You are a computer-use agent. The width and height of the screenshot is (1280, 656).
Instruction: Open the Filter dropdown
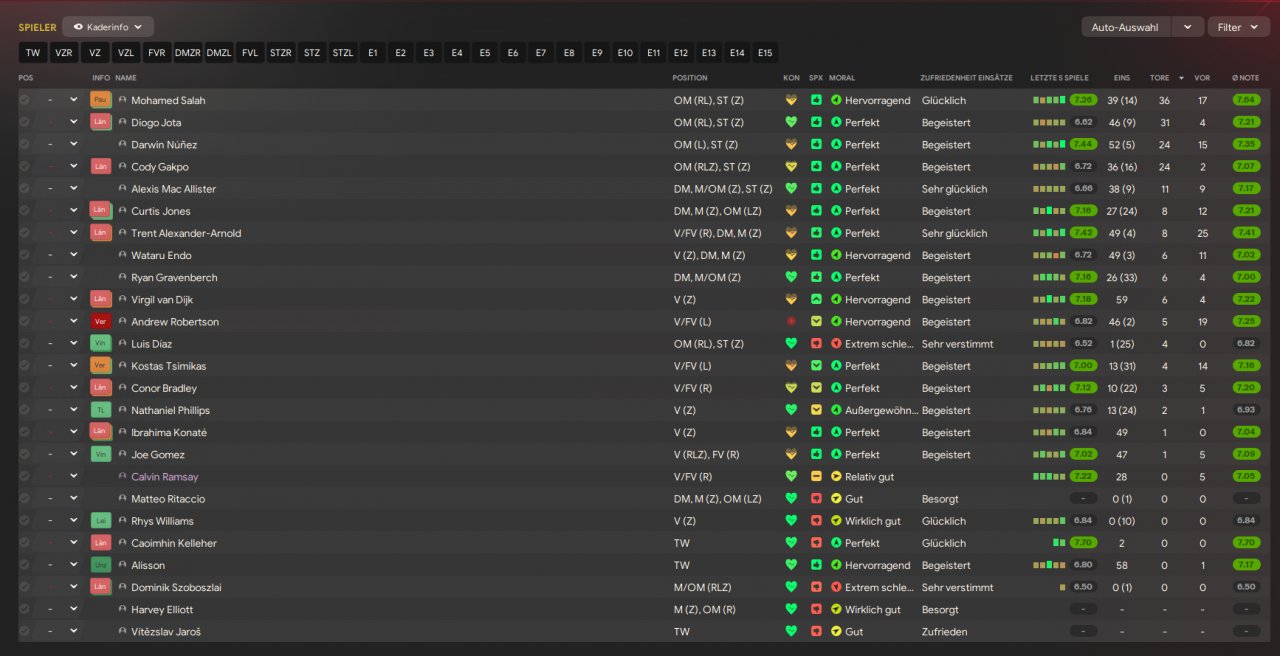(1238, 27)
